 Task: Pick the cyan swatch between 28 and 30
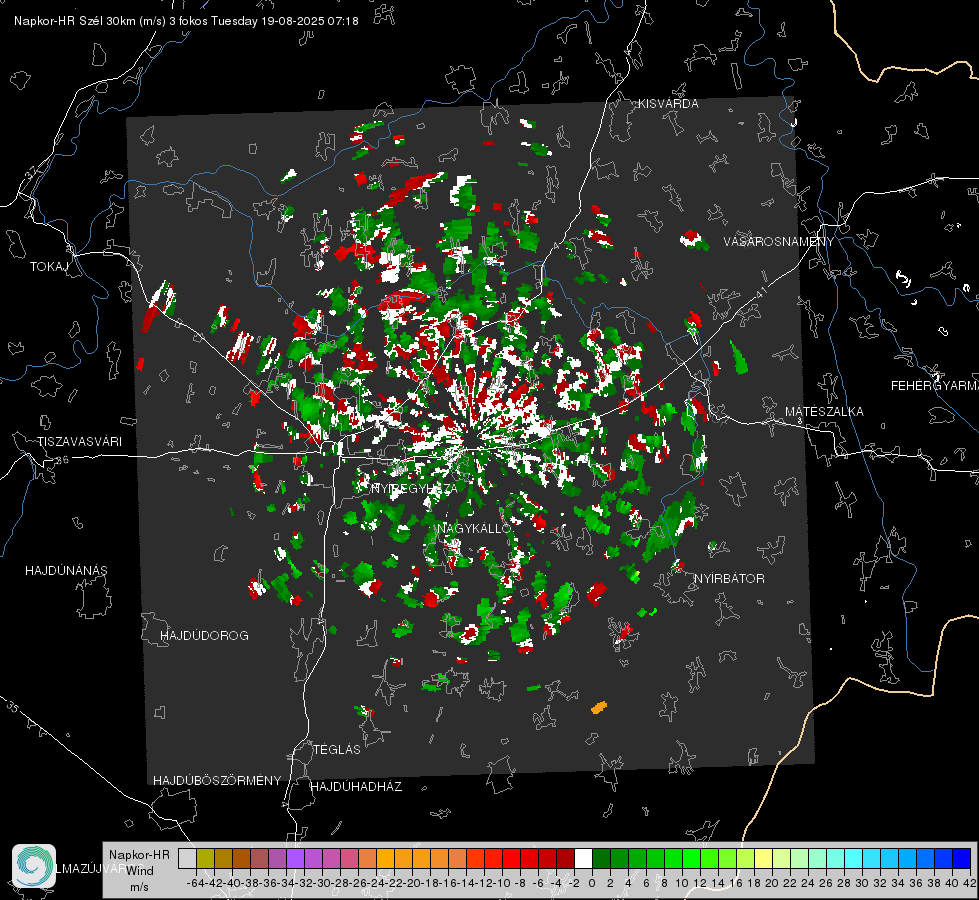[x=853, y=858]
